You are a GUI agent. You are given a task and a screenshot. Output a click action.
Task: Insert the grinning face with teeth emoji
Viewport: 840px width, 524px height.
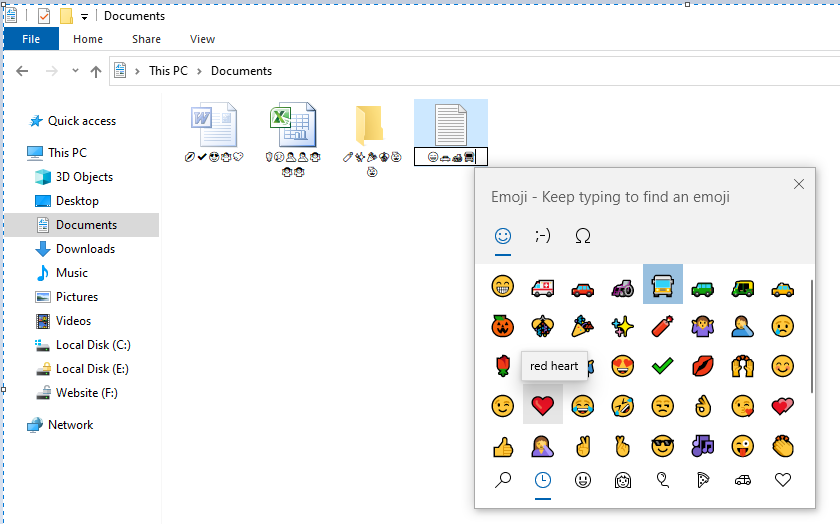click(502, 286)
